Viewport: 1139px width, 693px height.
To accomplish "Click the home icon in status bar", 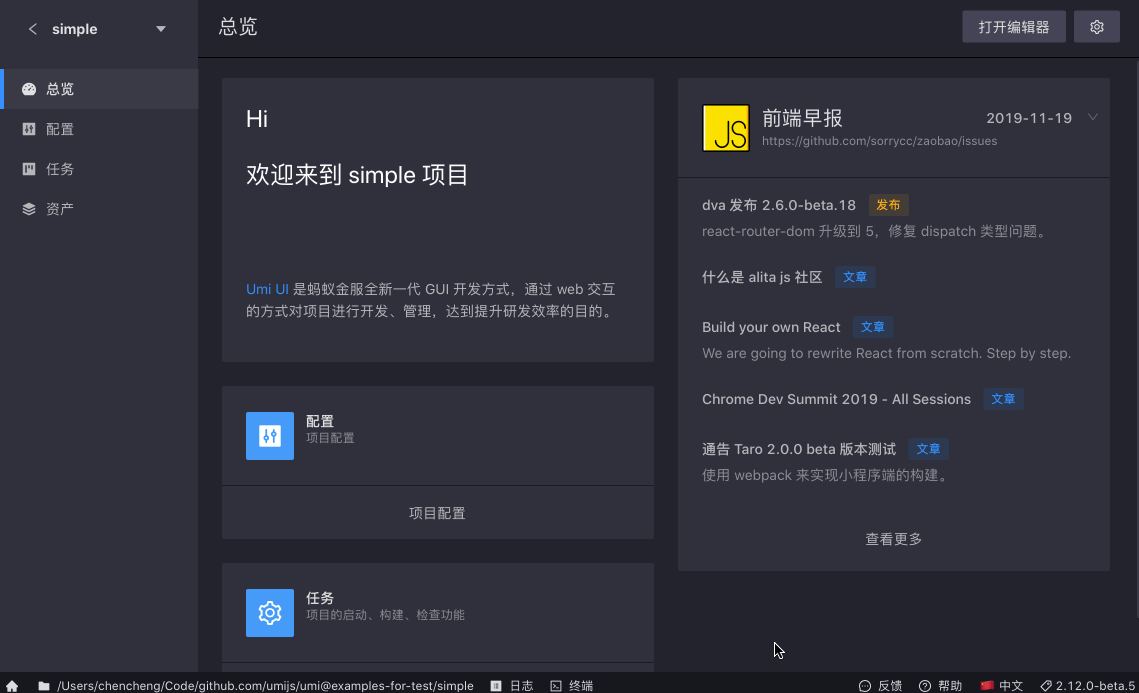I will tap(12, 686).
